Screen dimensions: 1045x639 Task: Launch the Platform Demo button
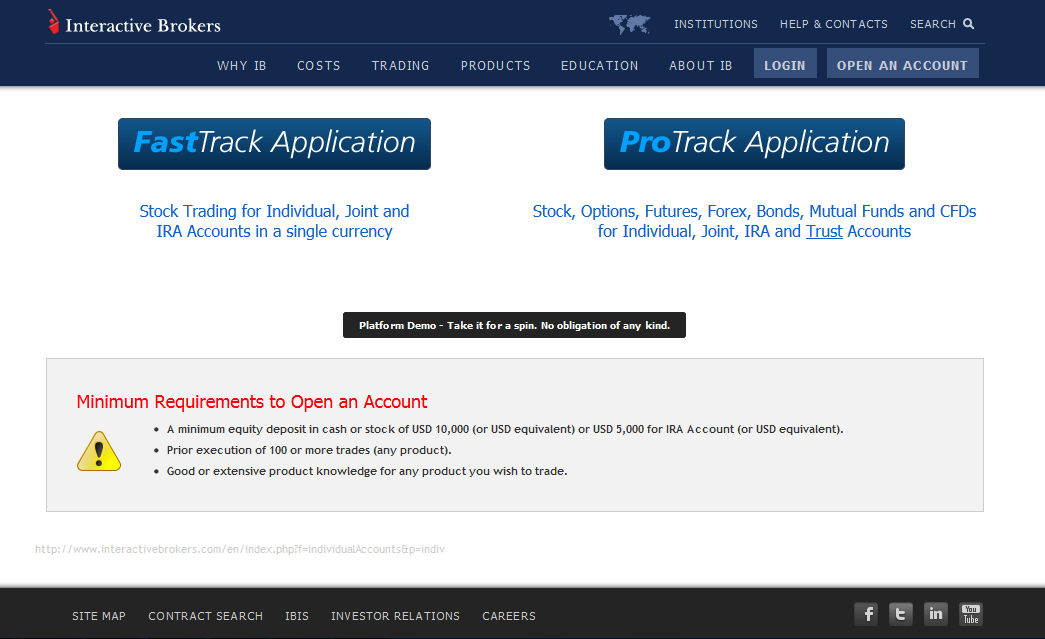click(515, 325)
